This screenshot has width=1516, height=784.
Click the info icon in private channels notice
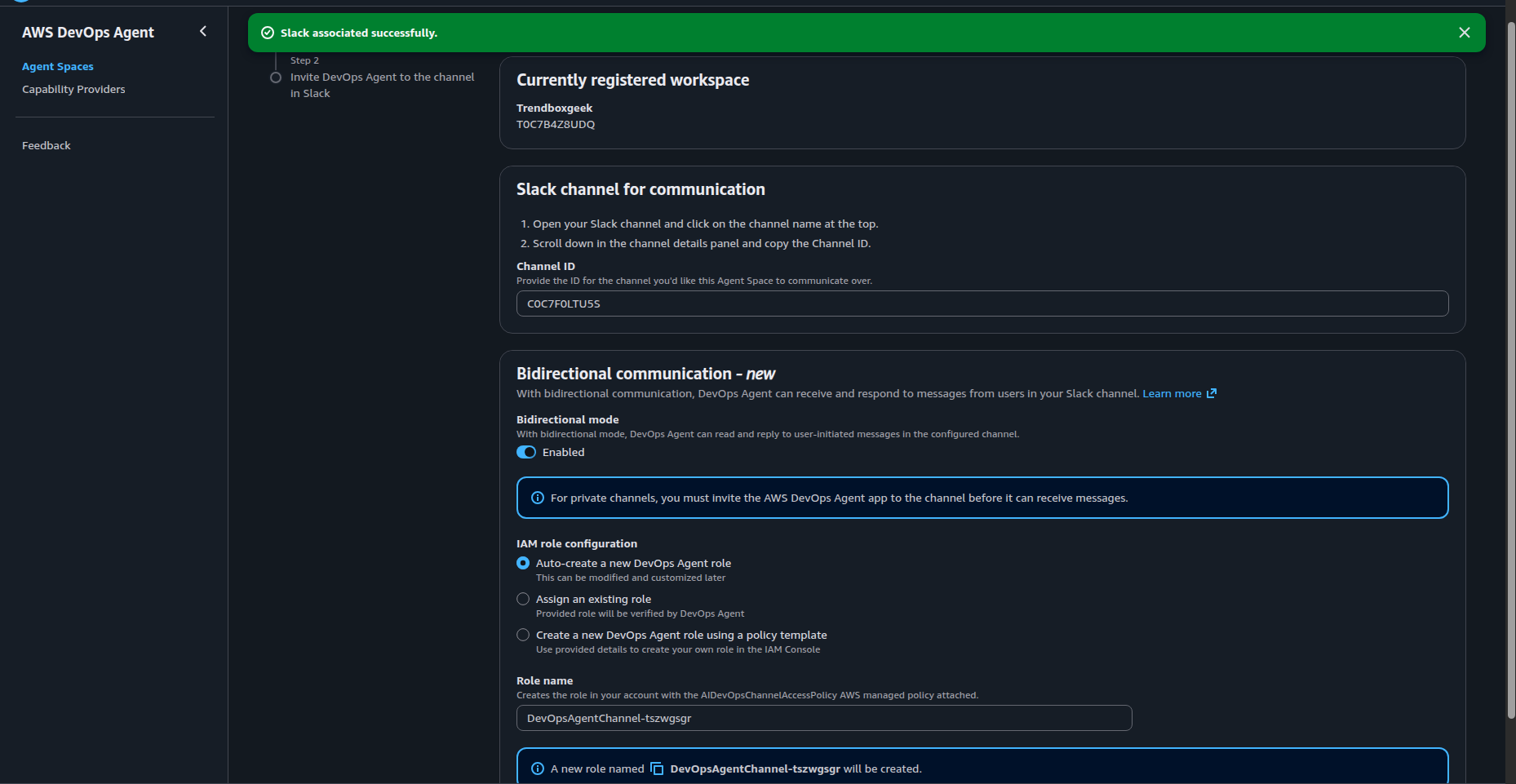coord(538,498)
